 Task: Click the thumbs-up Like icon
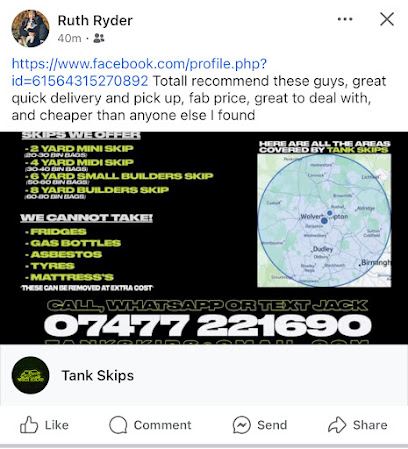tap(29, 425)
